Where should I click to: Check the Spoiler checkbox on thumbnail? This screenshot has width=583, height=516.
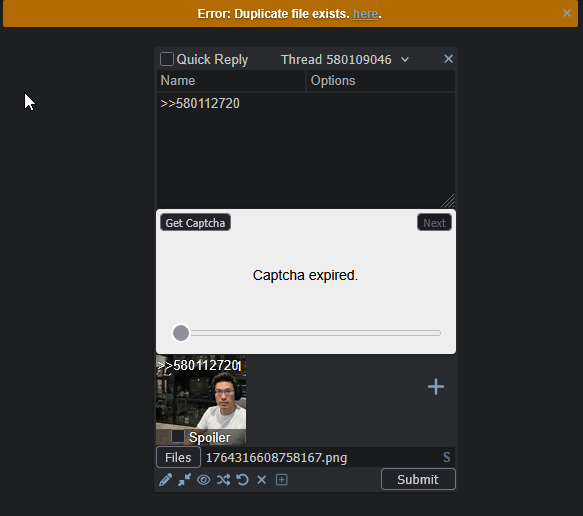point(178,436)
